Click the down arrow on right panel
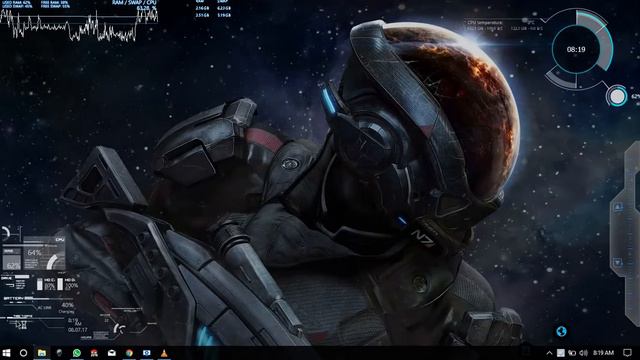This screenshot has height=360, width=640. pos(618,262)
